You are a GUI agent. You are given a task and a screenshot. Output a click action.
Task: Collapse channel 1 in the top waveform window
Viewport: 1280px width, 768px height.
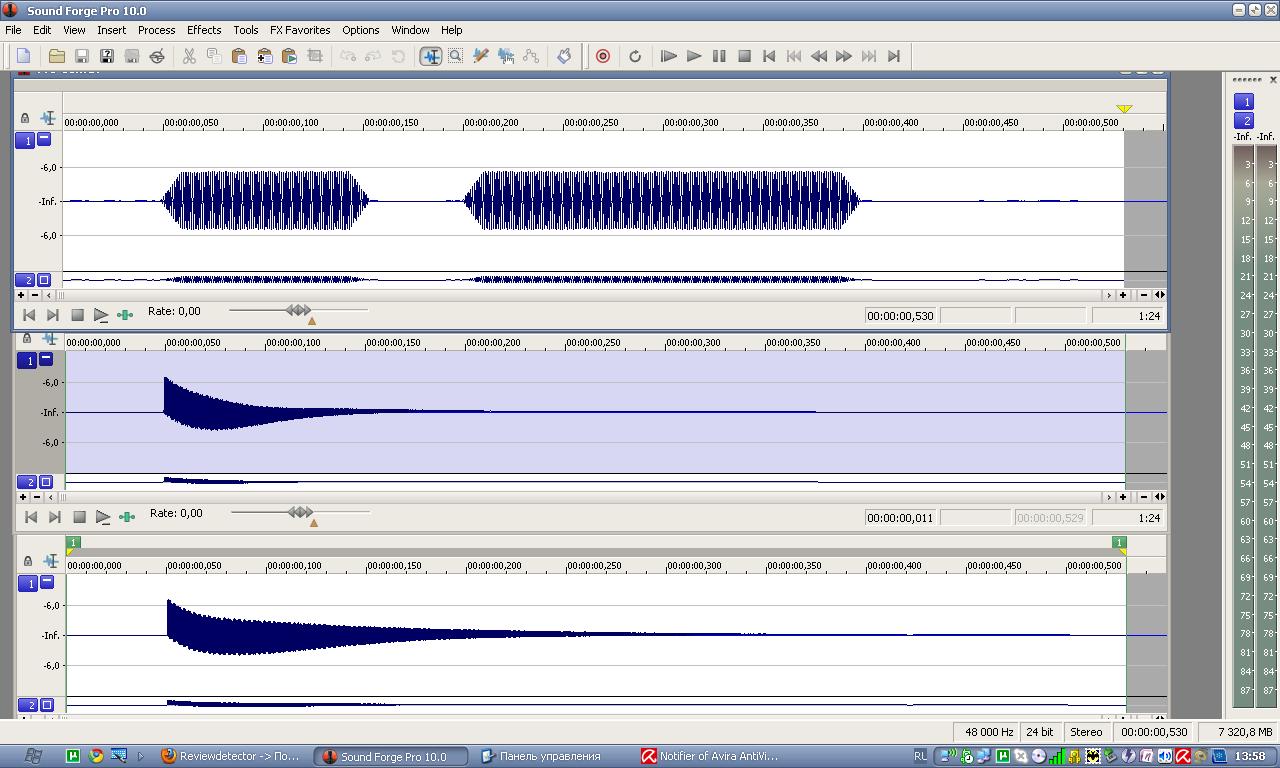tap(44, 140)
